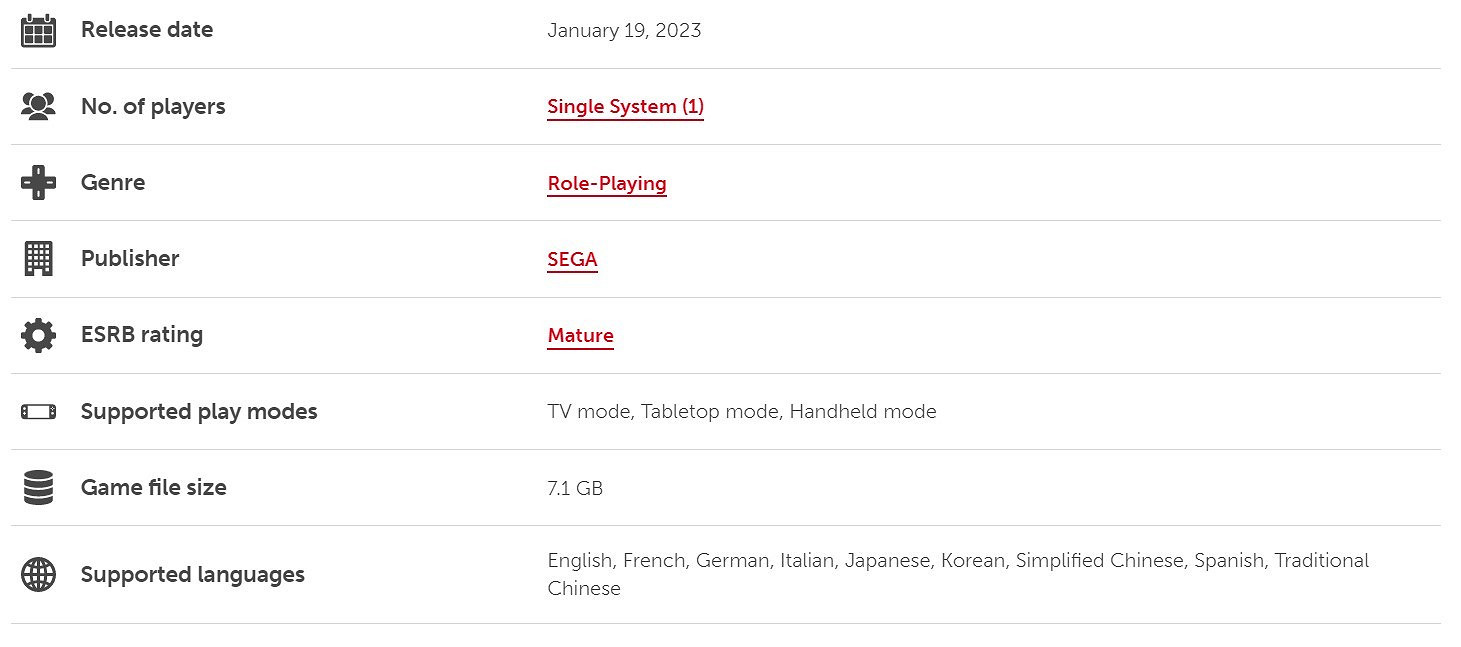The height and width of the screenshot is (647, 1461).
Task: Click the TV mode, Tabletop mode text
Action: [x=662, y=412]
